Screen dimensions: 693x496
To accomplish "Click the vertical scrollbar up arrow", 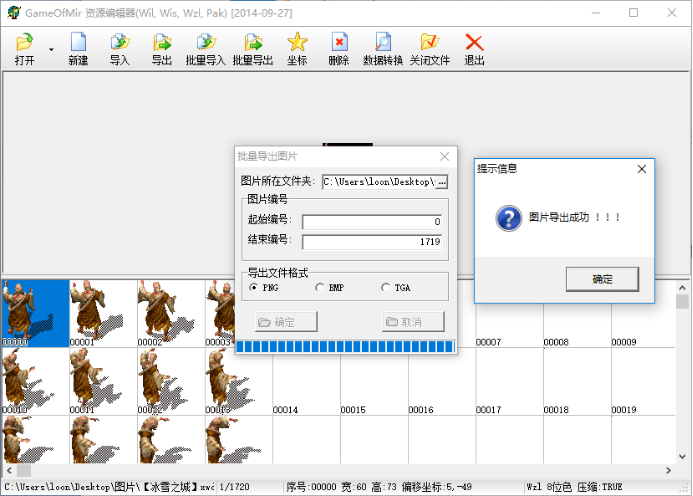I will point(682,287).
